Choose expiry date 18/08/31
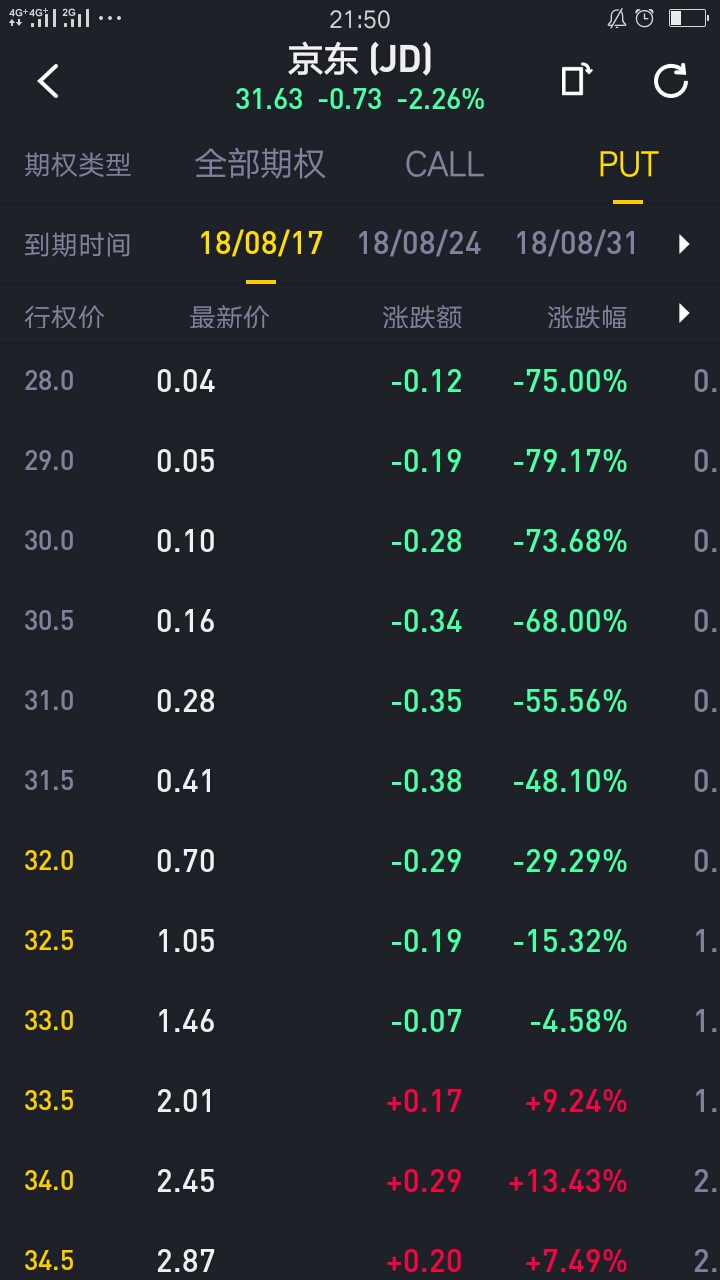The width and height of the screenshot is (720, 1280). tap(576, 244)
